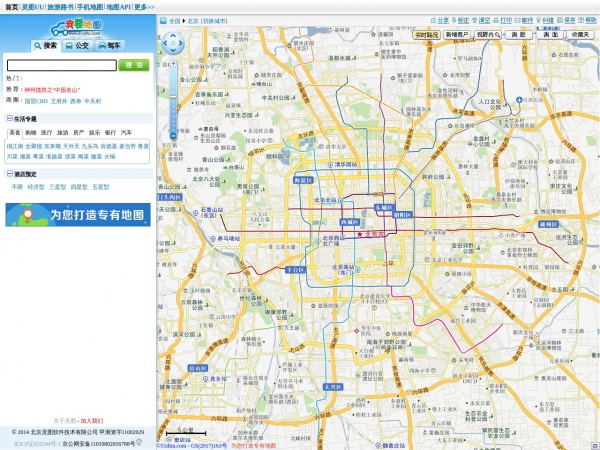Switch to the 公交 bus tab
The width and height of the screenshot is (600, 450).
78,46
